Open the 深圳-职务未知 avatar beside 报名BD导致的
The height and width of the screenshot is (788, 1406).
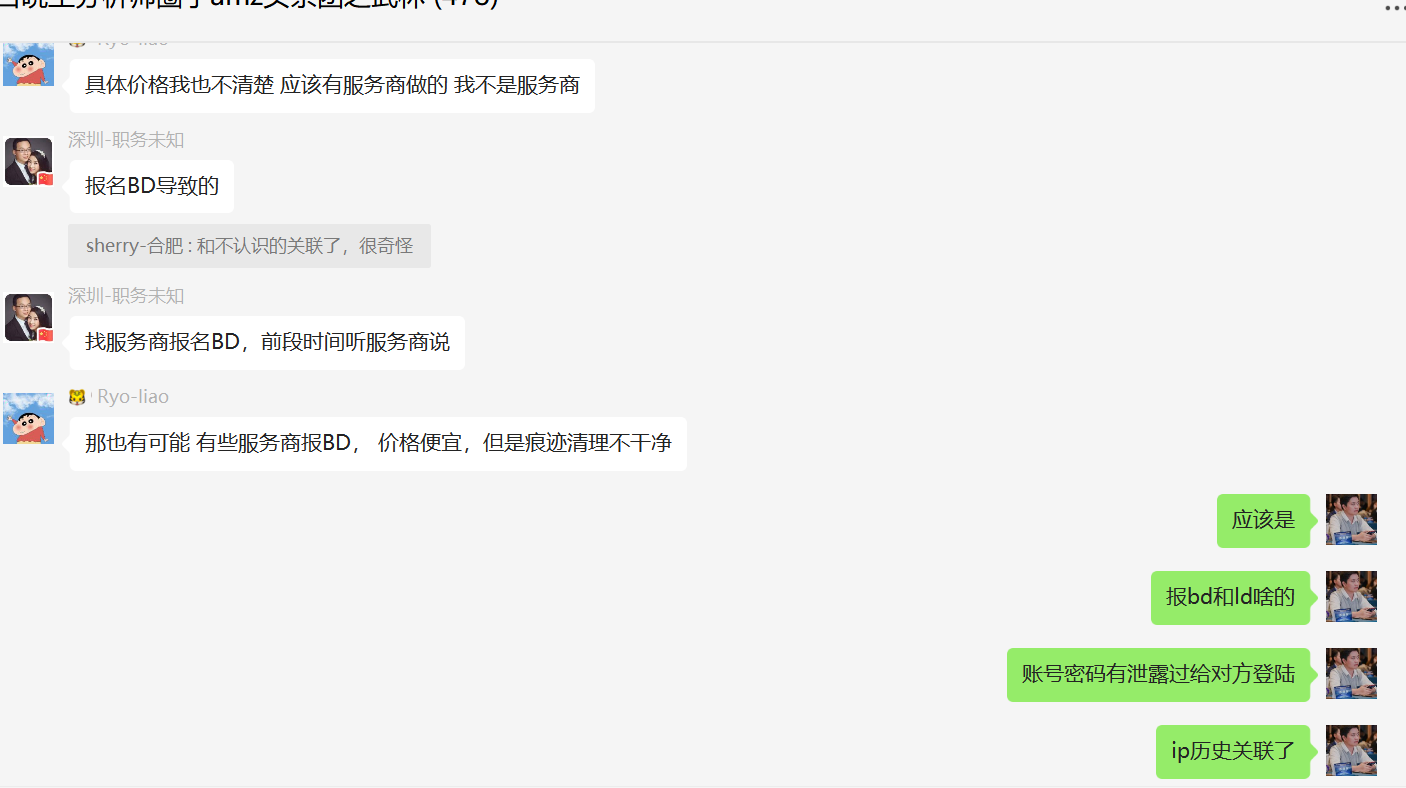(x=29, y=161)
